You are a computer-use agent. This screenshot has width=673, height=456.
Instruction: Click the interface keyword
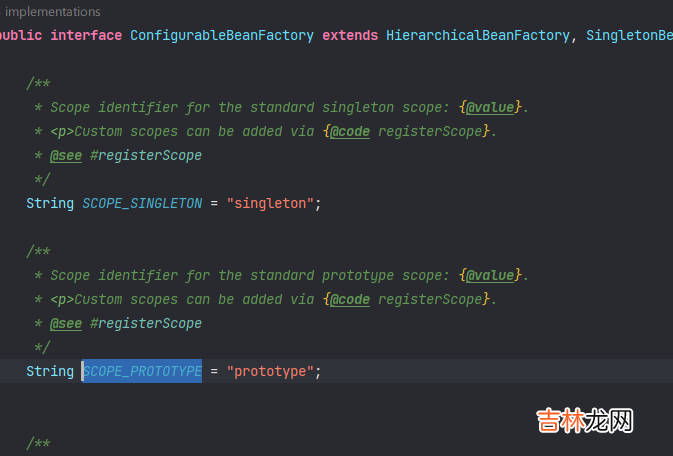86,35
